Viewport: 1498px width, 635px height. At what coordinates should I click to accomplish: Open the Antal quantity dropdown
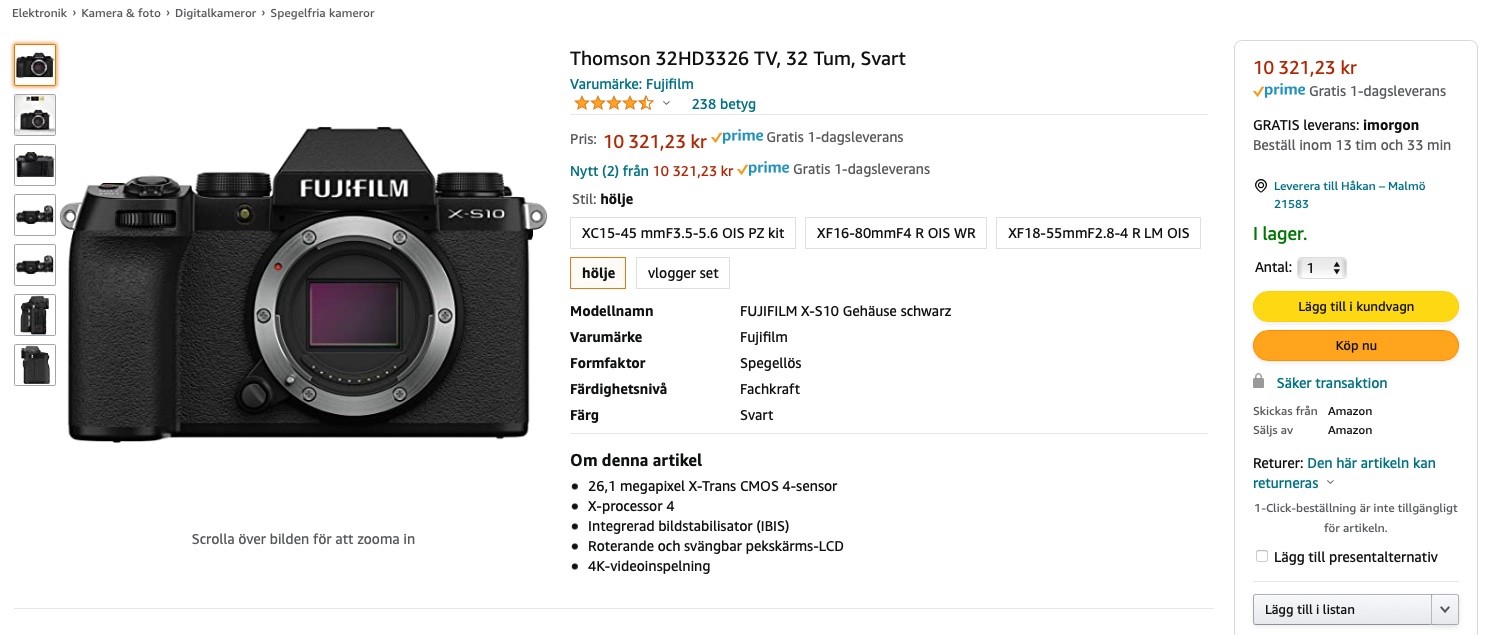1322,268
